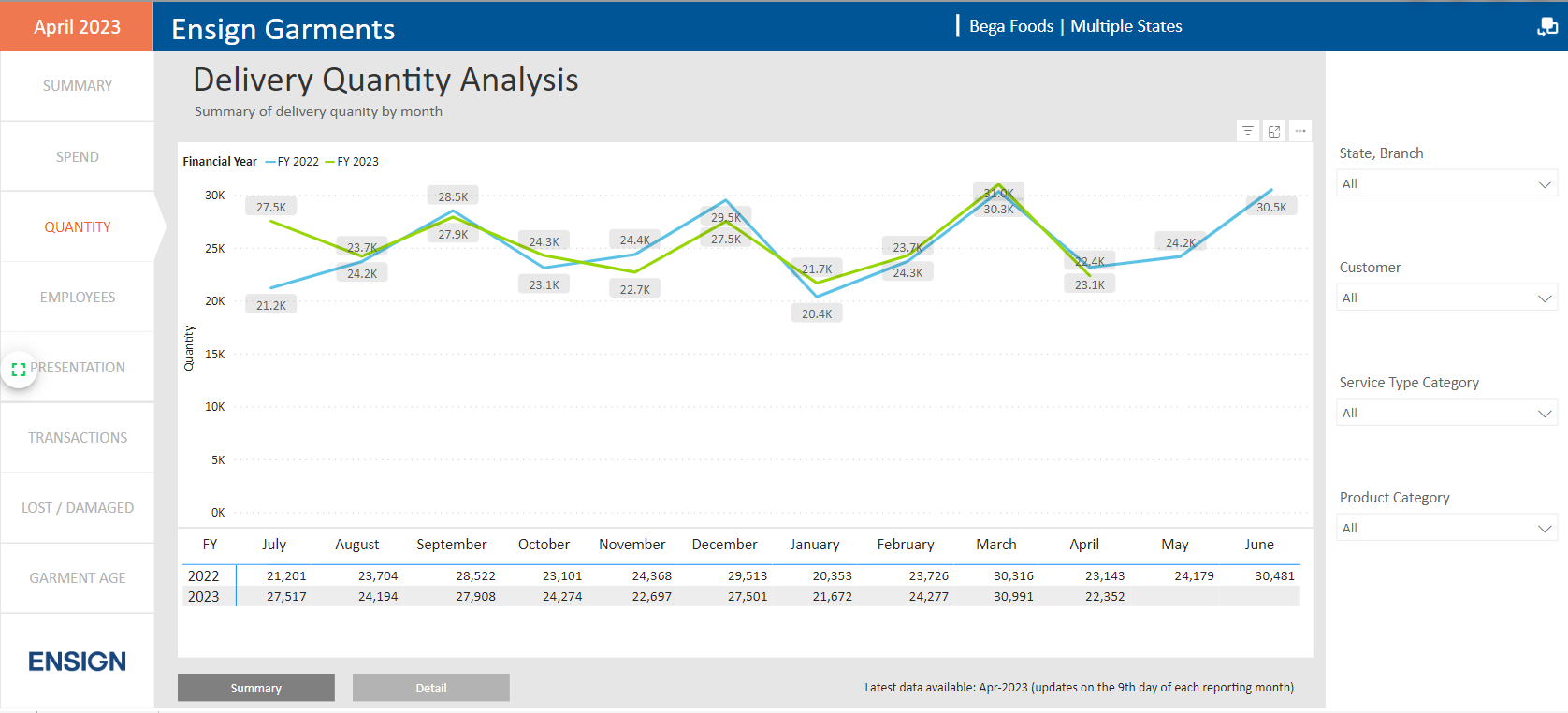Select the QUANTITY page tab
1568x713 pixels.
tap(78, 226)
